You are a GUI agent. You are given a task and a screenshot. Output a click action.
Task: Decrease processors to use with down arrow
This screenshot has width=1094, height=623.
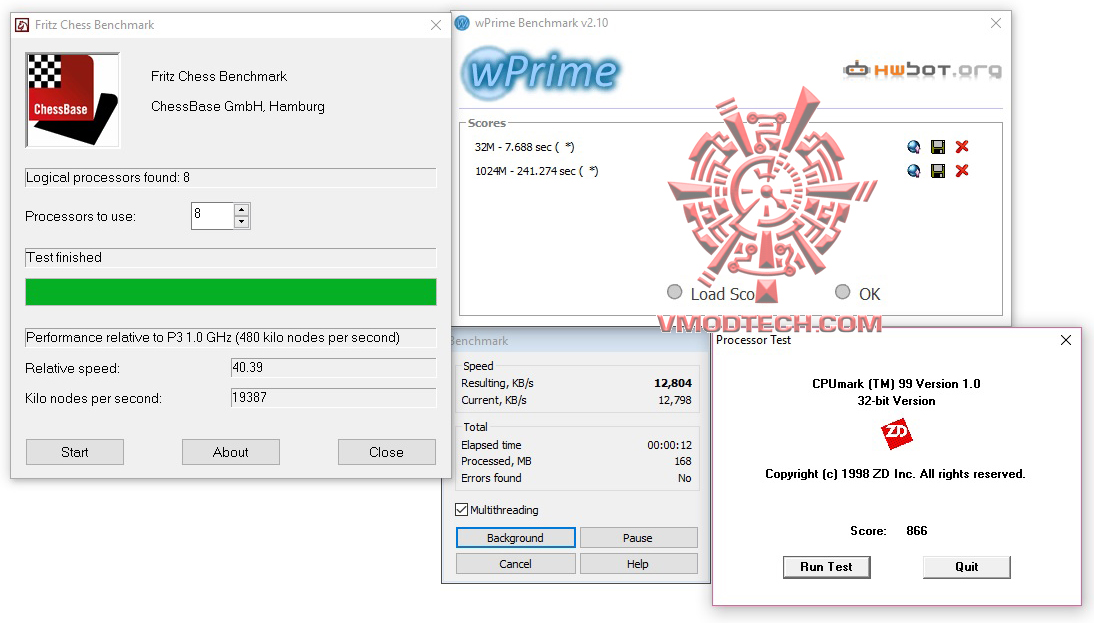[241, 222]
